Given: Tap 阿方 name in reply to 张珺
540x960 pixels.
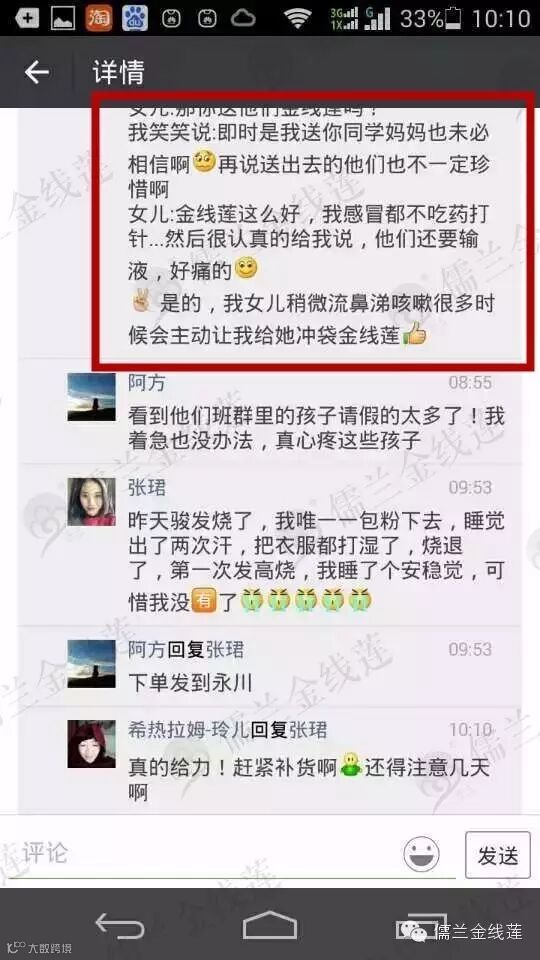Looking at the screenshot, I should click(x=147, y=649).
